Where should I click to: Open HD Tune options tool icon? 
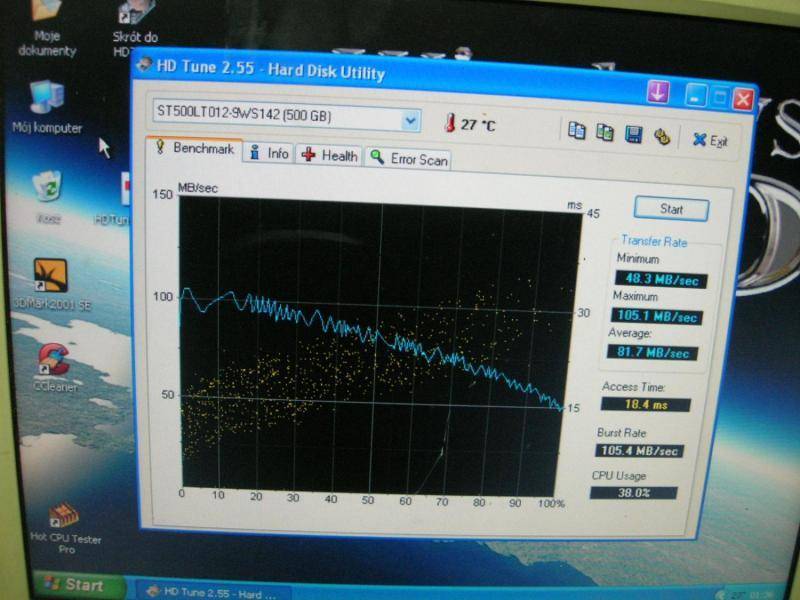662,136
